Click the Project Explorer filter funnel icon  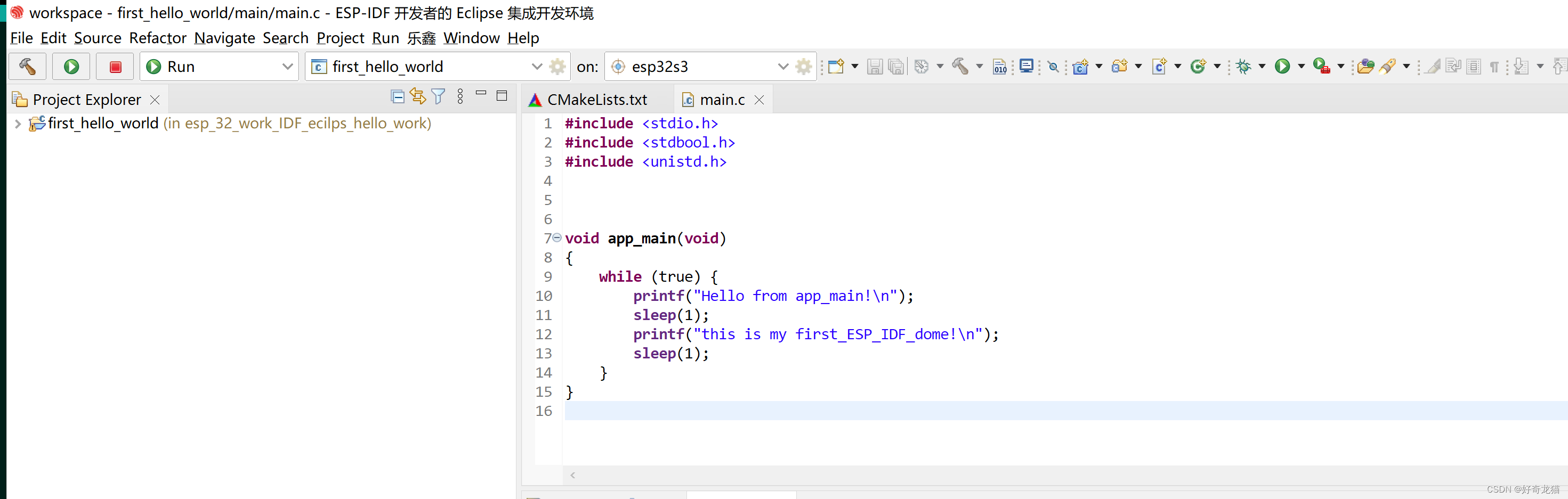tap(438, 96)
